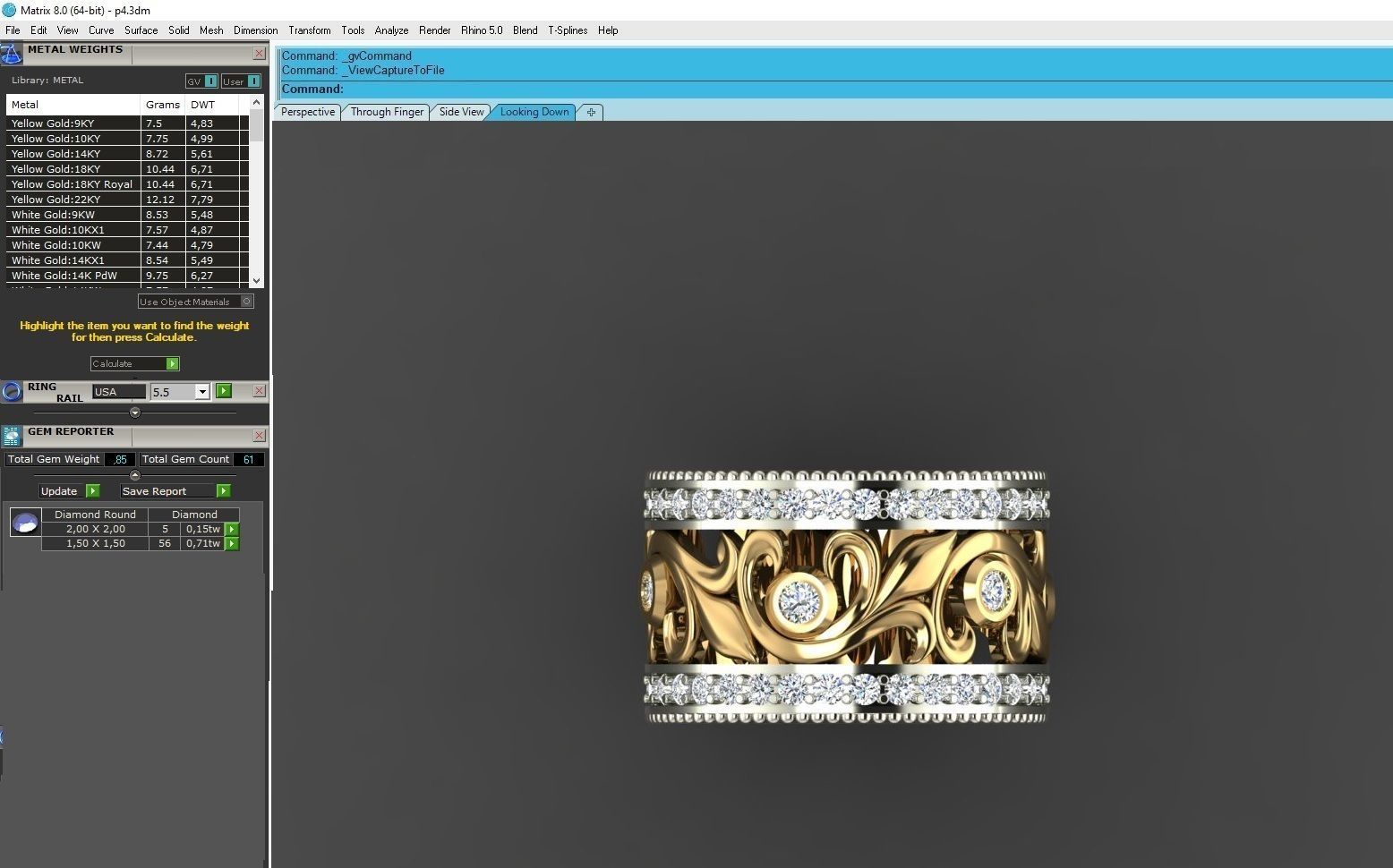Switch to the Side View tab
The image size is (1393, 868).
(x=461, y=112)
